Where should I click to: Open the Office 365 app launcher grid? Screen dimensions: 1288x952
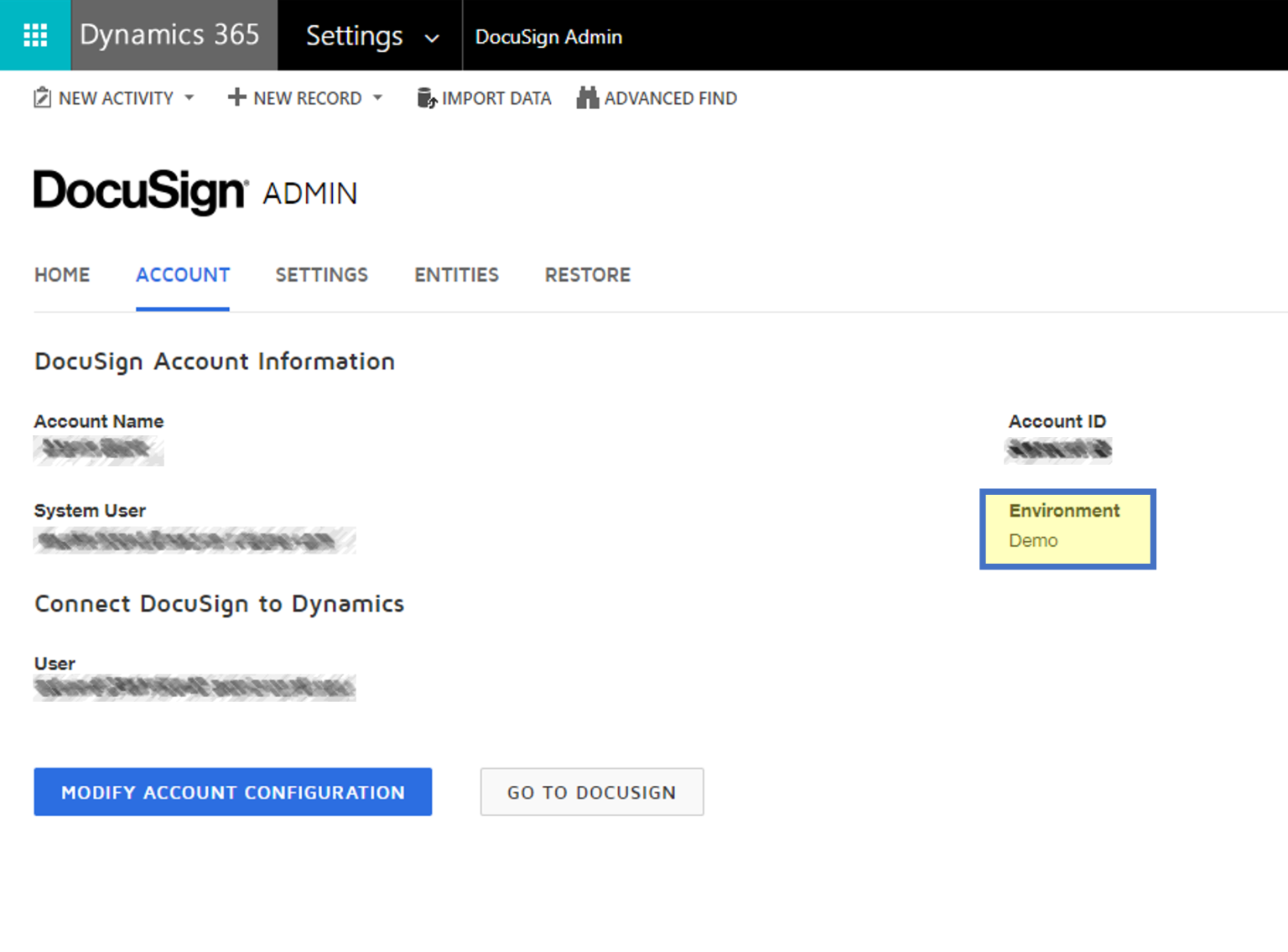[35, 34]
